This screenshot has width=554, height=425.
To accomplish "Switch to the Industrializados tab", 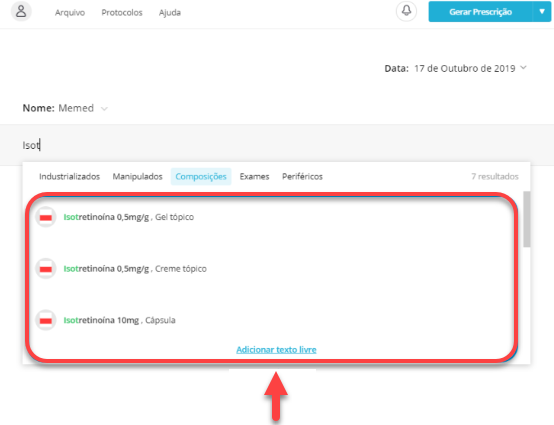I will click(x=70, y=176).
